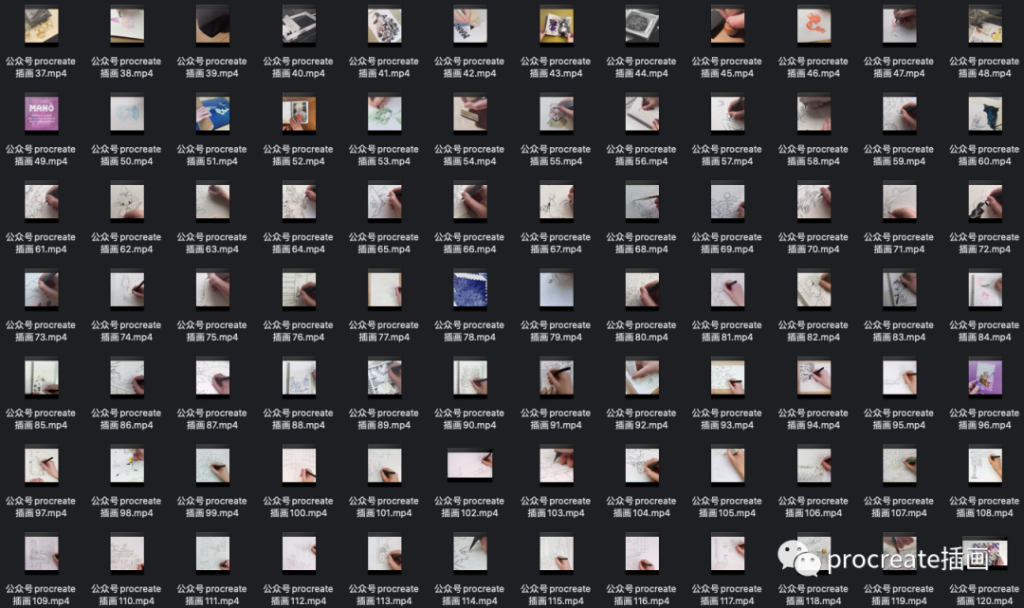Select the purple thumbnail of 插画 96.mp4
This screenshot has height=608, width=1024.
984,377
